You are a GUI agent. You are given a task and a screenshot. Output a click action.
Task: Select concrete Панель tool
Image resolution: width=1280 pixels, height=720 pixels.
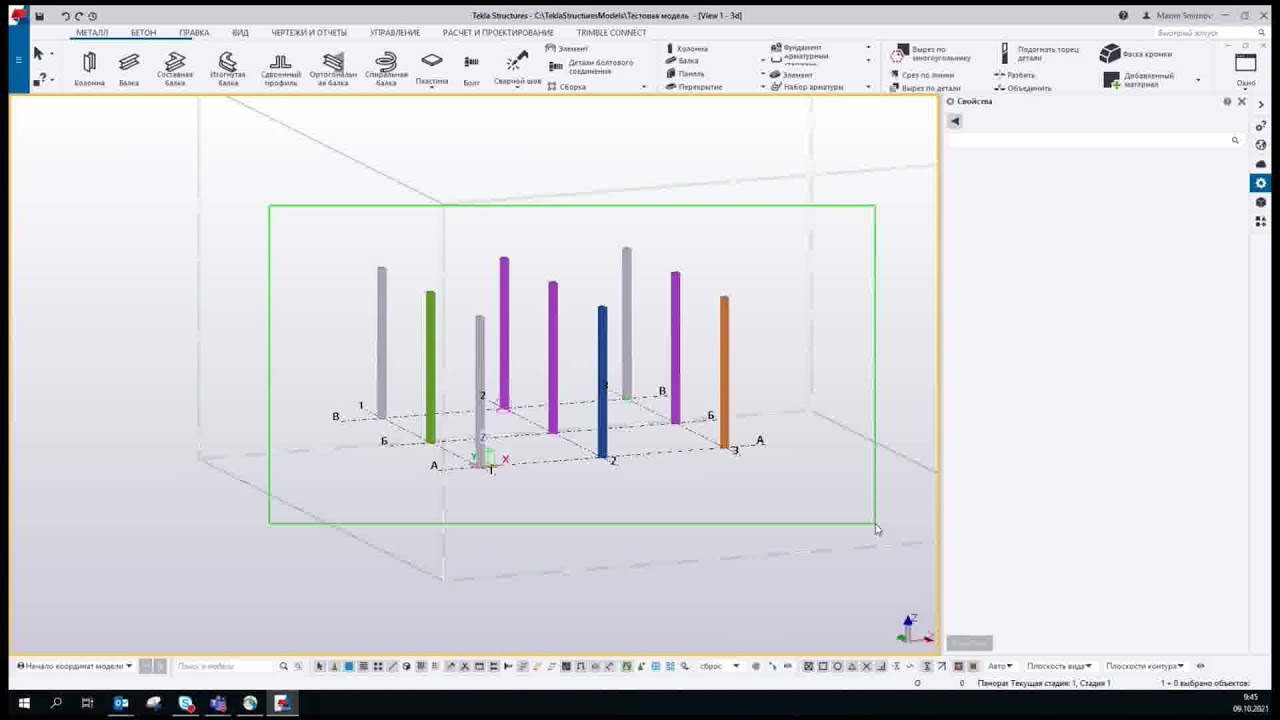pos(685,74)
